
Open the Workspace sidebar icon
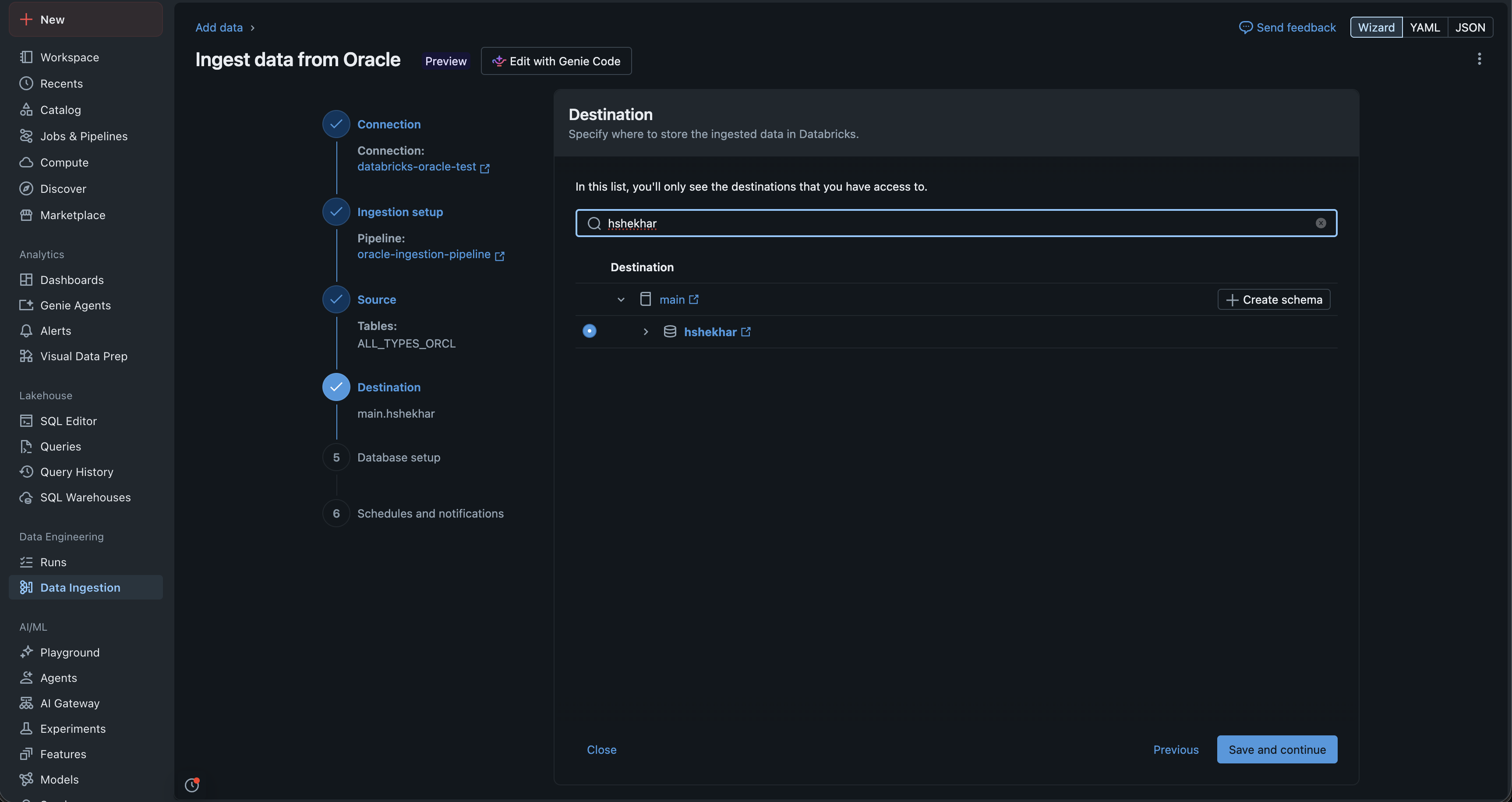pos(26,57)
